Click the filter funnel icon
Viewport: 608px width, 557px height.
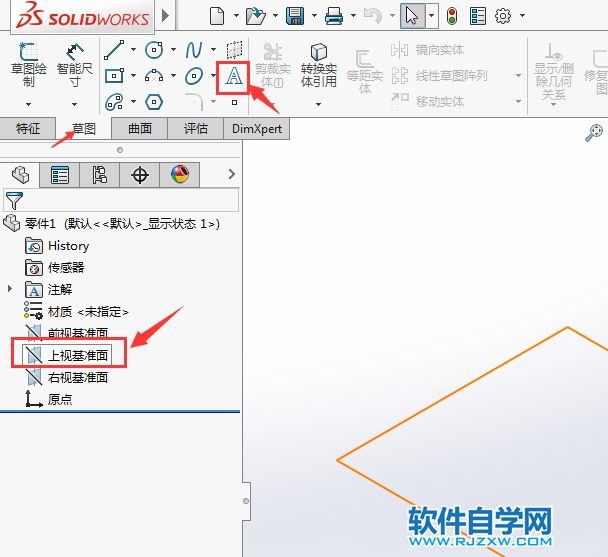click(14, 201)
